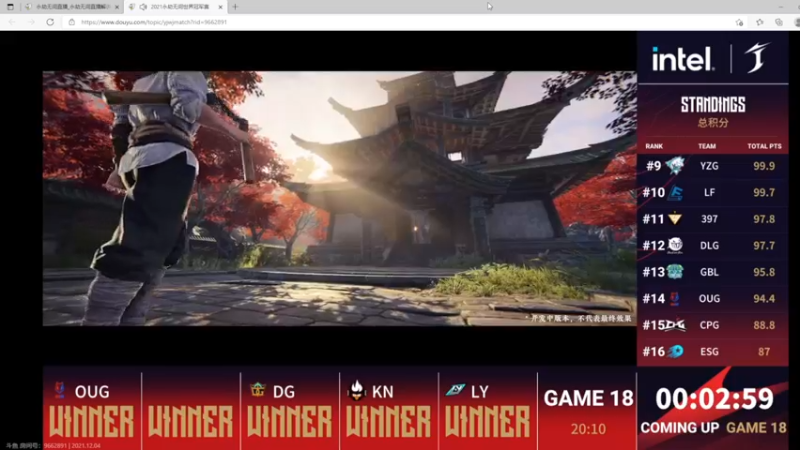Click the WINNER banner under DG
This screenshot has width=800, height=450.
(x=289, y=421)
